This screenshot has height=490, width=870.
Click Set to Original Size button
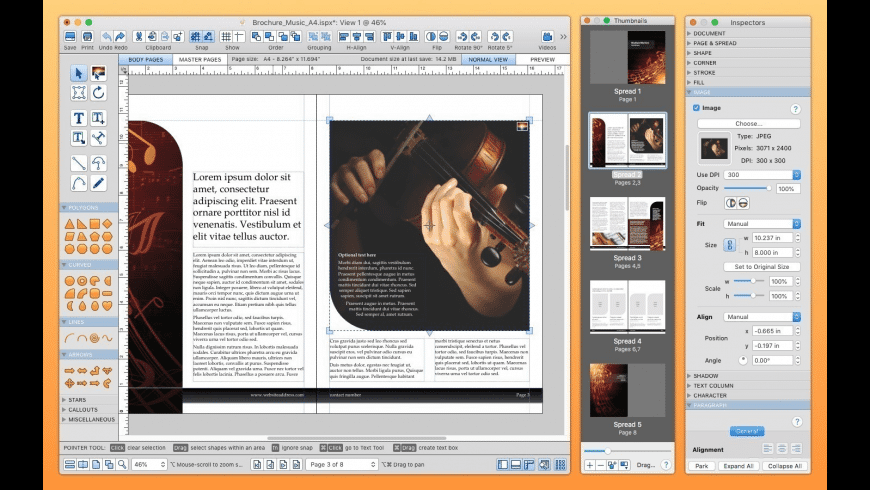[762, 267]
